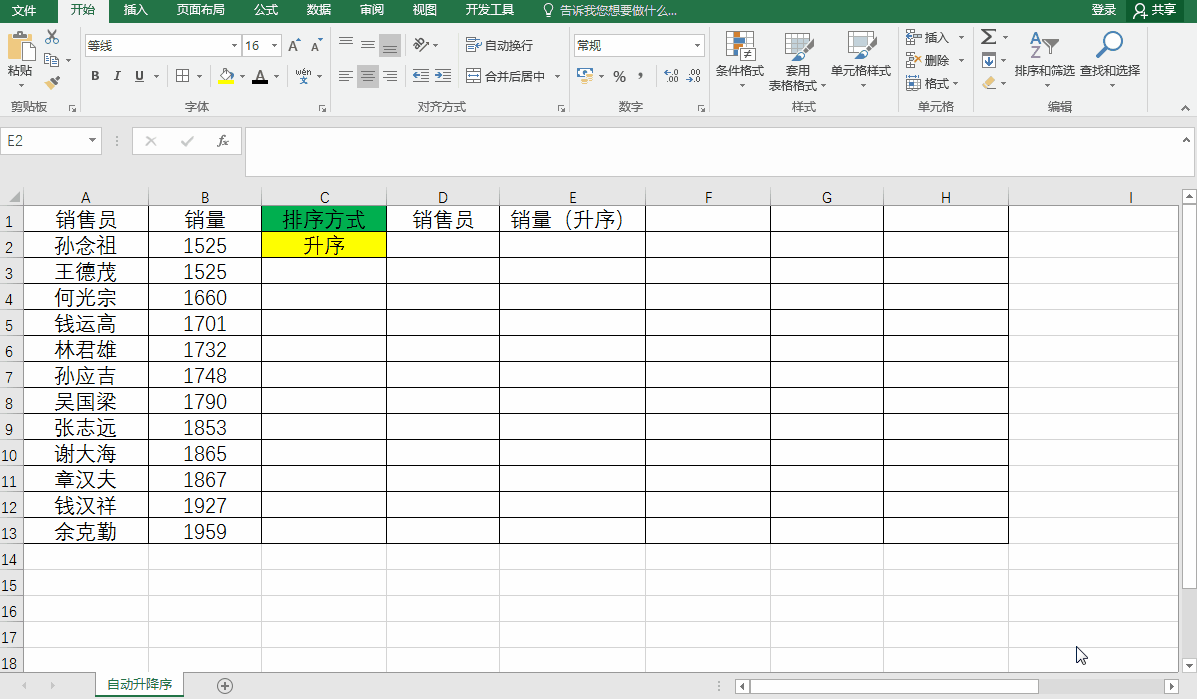This screenshot has height=699, width=1197.
Task: Open 排序和筛选 sort and filter
Action: click(x=1044, y=60)
